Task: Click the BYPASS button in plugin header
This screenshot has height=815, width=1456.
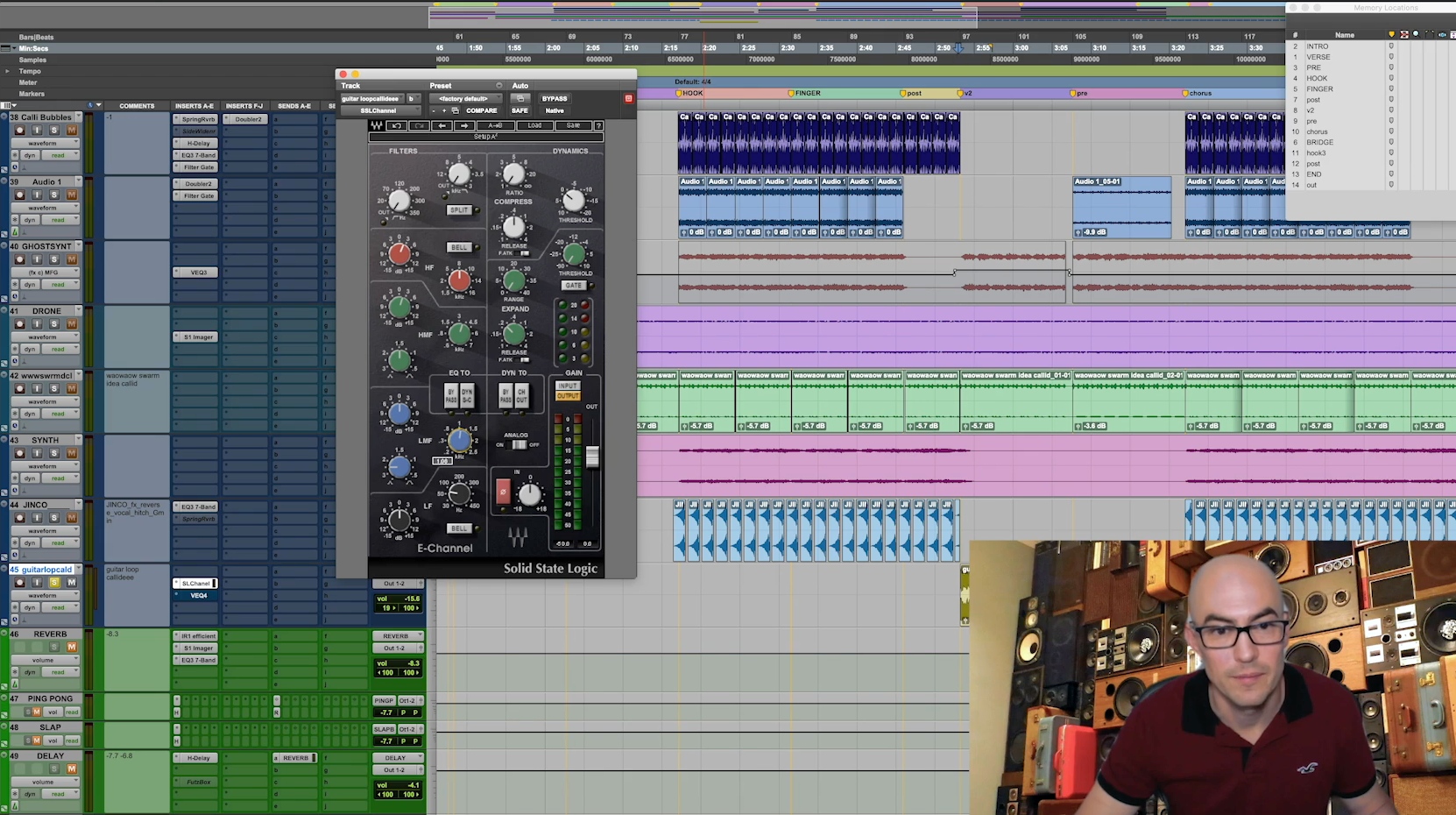Action: [555, 98]
